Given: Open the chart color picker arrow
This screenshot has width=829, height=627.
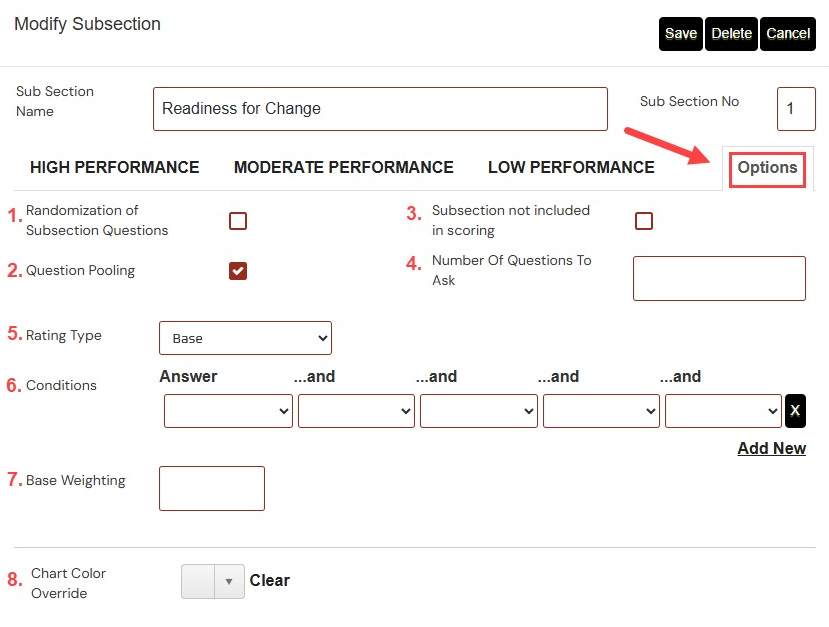Looking at the screenshot, I should (229, 581).
